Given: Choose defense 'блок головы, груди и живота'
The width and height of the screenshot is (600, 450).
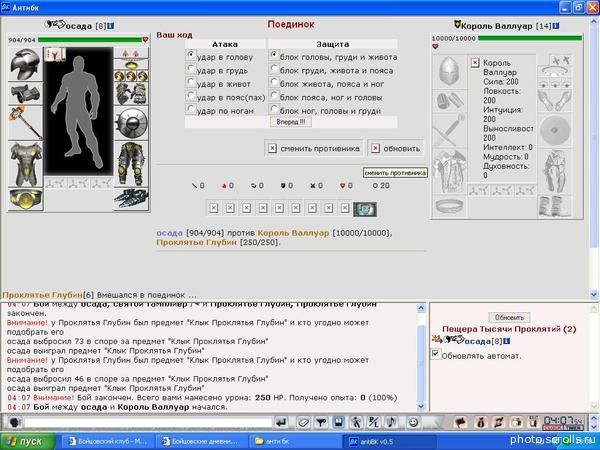Looking at the screenshot, I should click(x=274, y=56).
